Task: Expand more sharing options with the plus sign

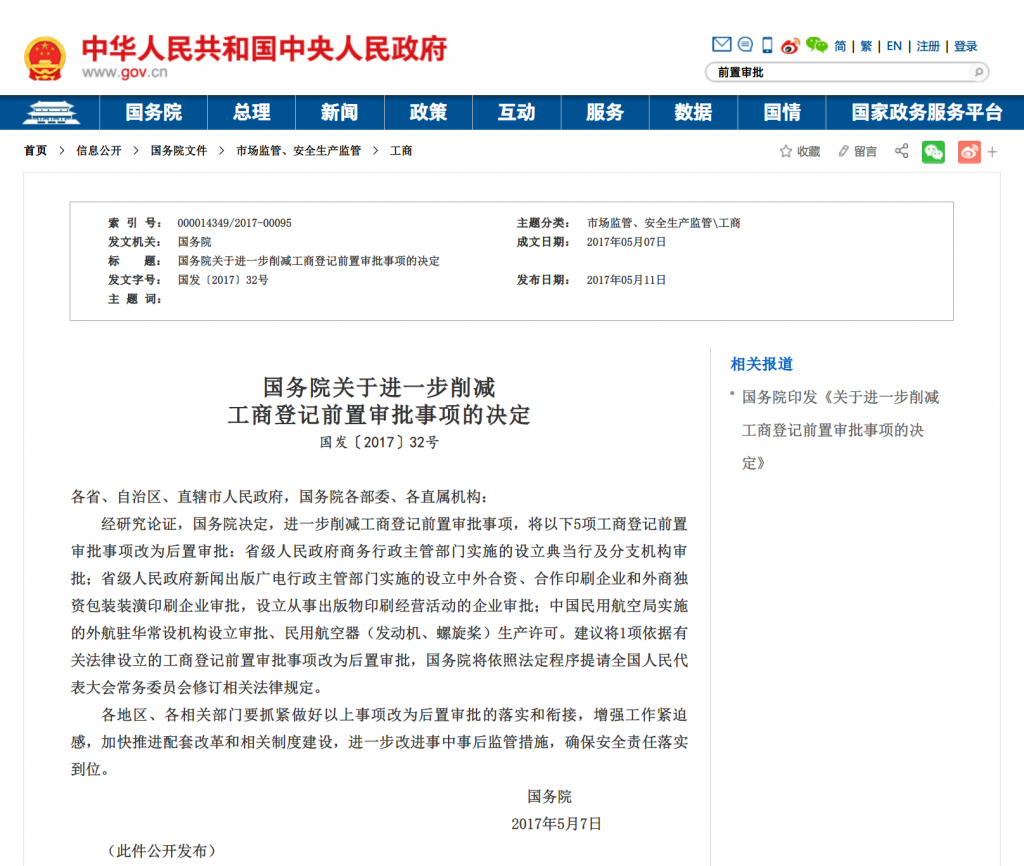Action: click(991, 150)
